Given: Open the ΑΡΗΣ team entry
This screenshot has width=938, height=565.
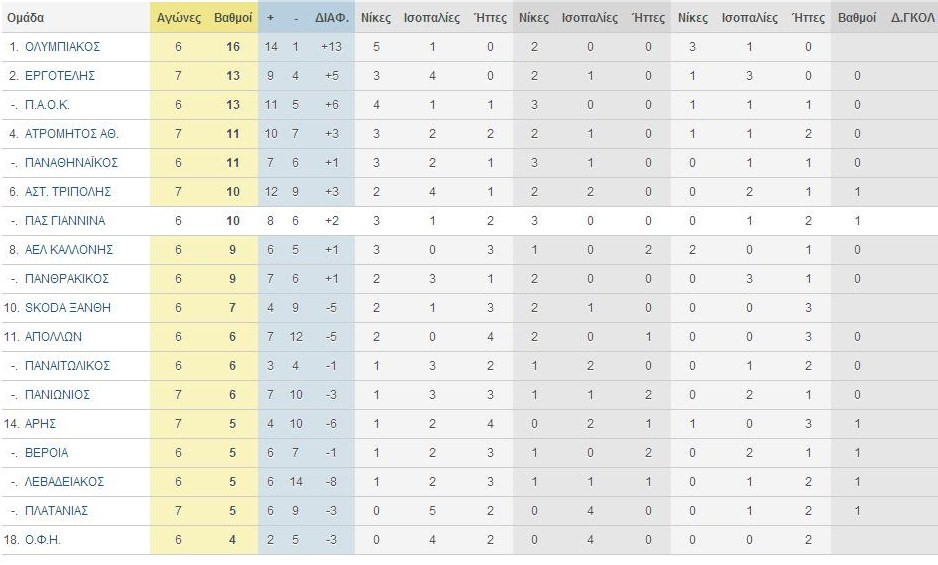Looking at the screenshot, I should (40, 424).
